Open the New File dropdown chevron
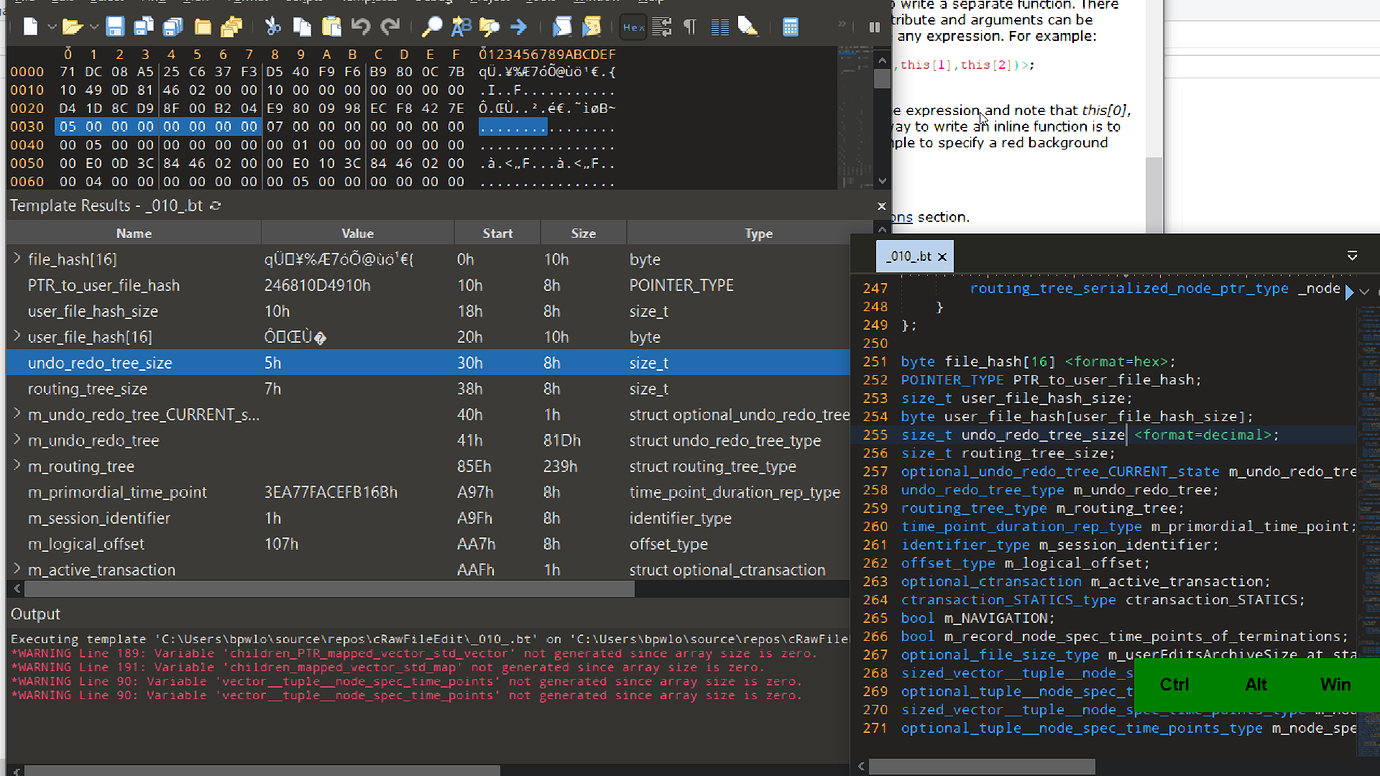The image size is (1380, 776). point(51,27)
